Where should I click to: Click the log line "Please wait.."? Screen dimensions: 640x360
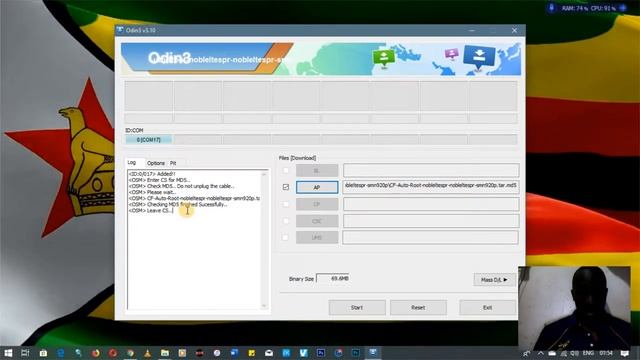(152, 192)
